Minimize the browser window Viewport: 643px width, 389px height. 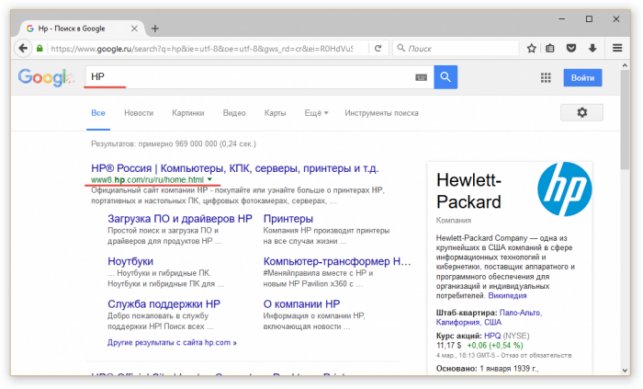(562, 19)
